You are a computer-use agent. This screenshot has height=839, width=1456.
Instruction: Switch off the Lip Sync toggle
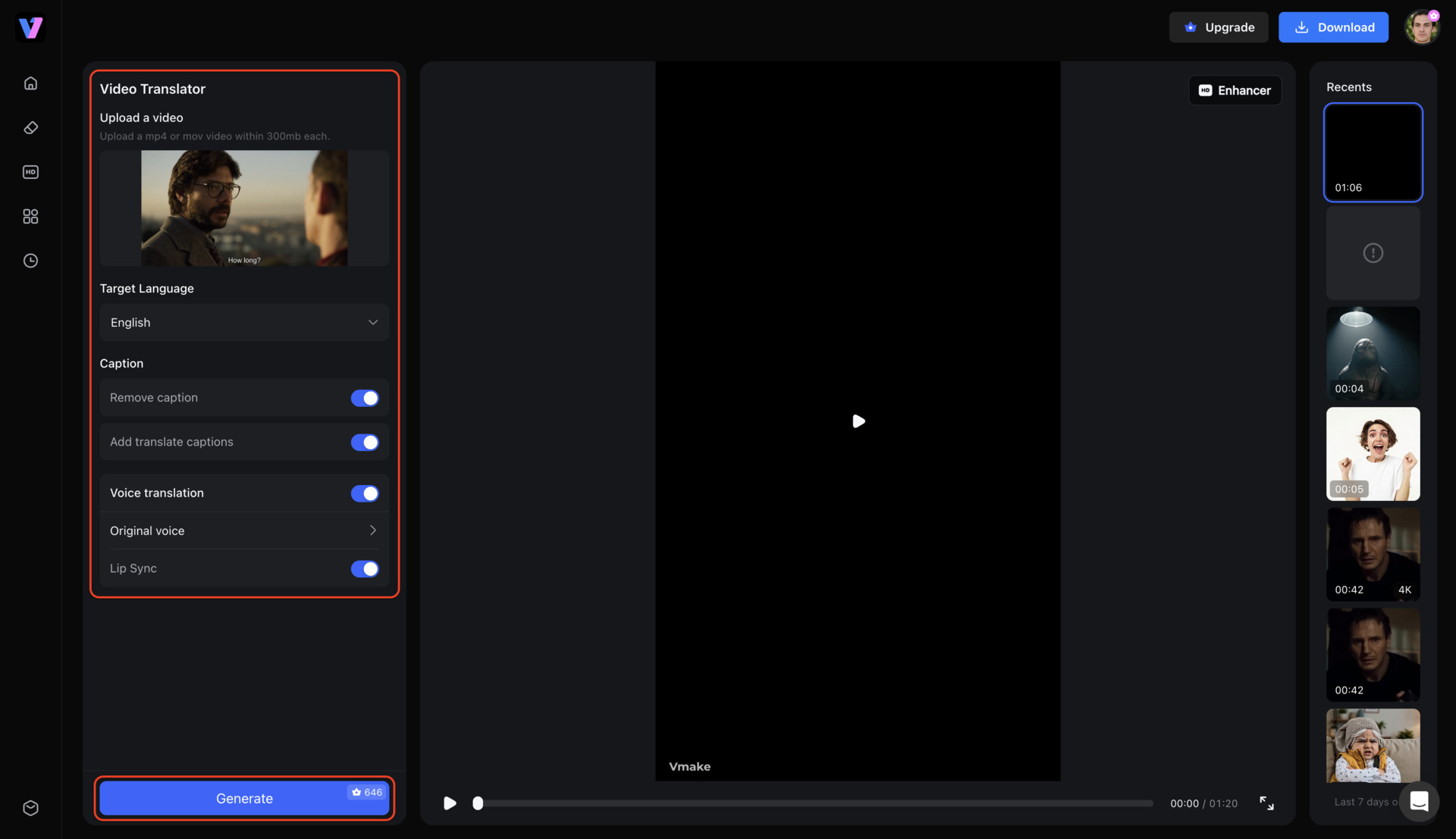(x=365, y=569)
